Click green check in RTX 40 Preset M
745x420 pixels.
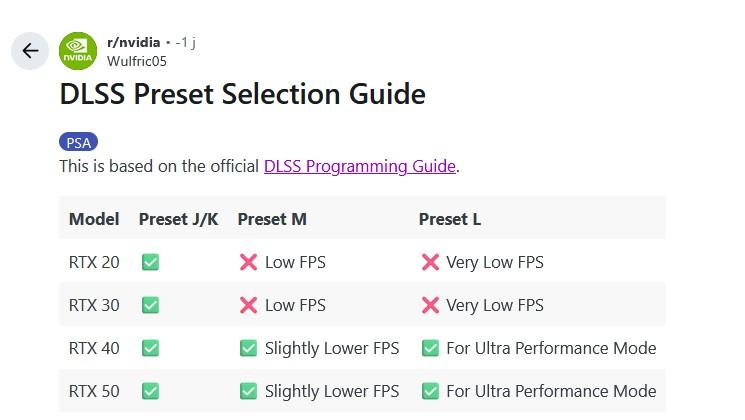click(249, 348)
